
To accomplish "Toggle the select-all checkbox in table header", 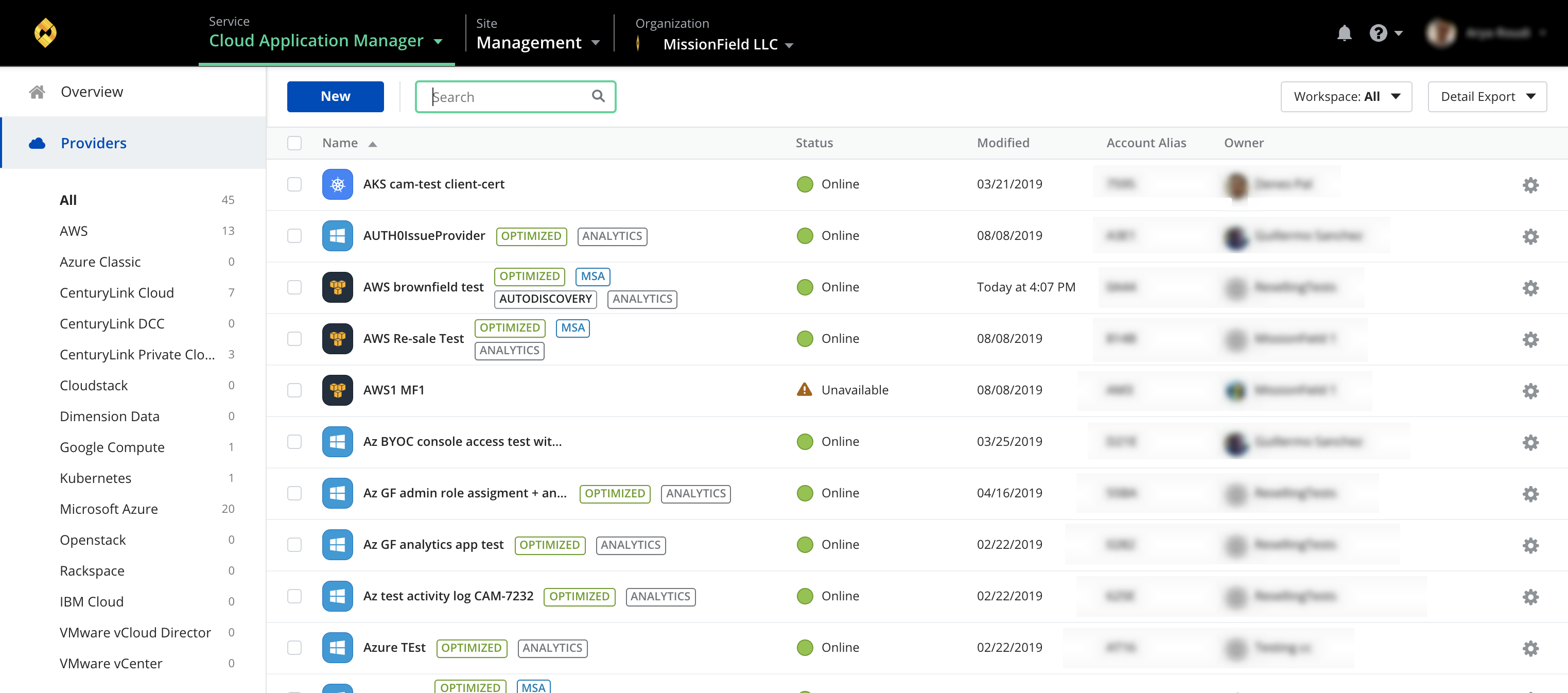I will [294, 143].
